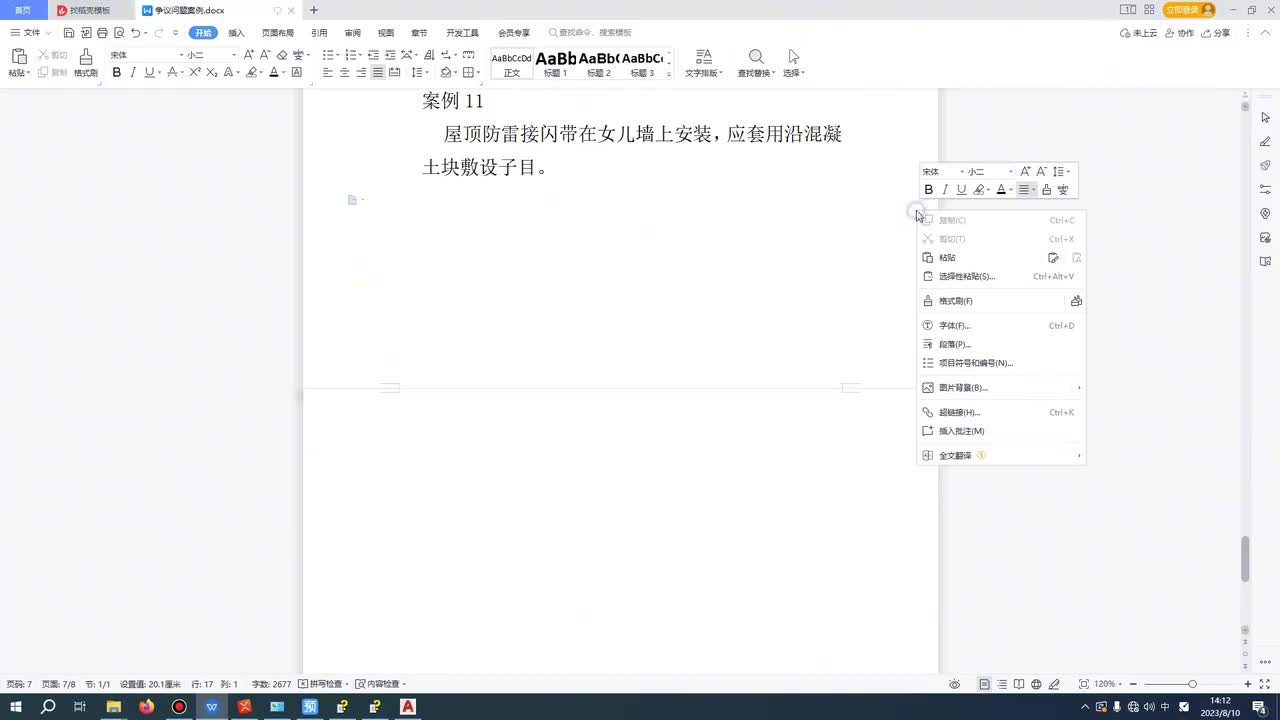Clear formatting with the eraser icon
The height and width of the screenshot is (720, 1280).
click(282, 55)
